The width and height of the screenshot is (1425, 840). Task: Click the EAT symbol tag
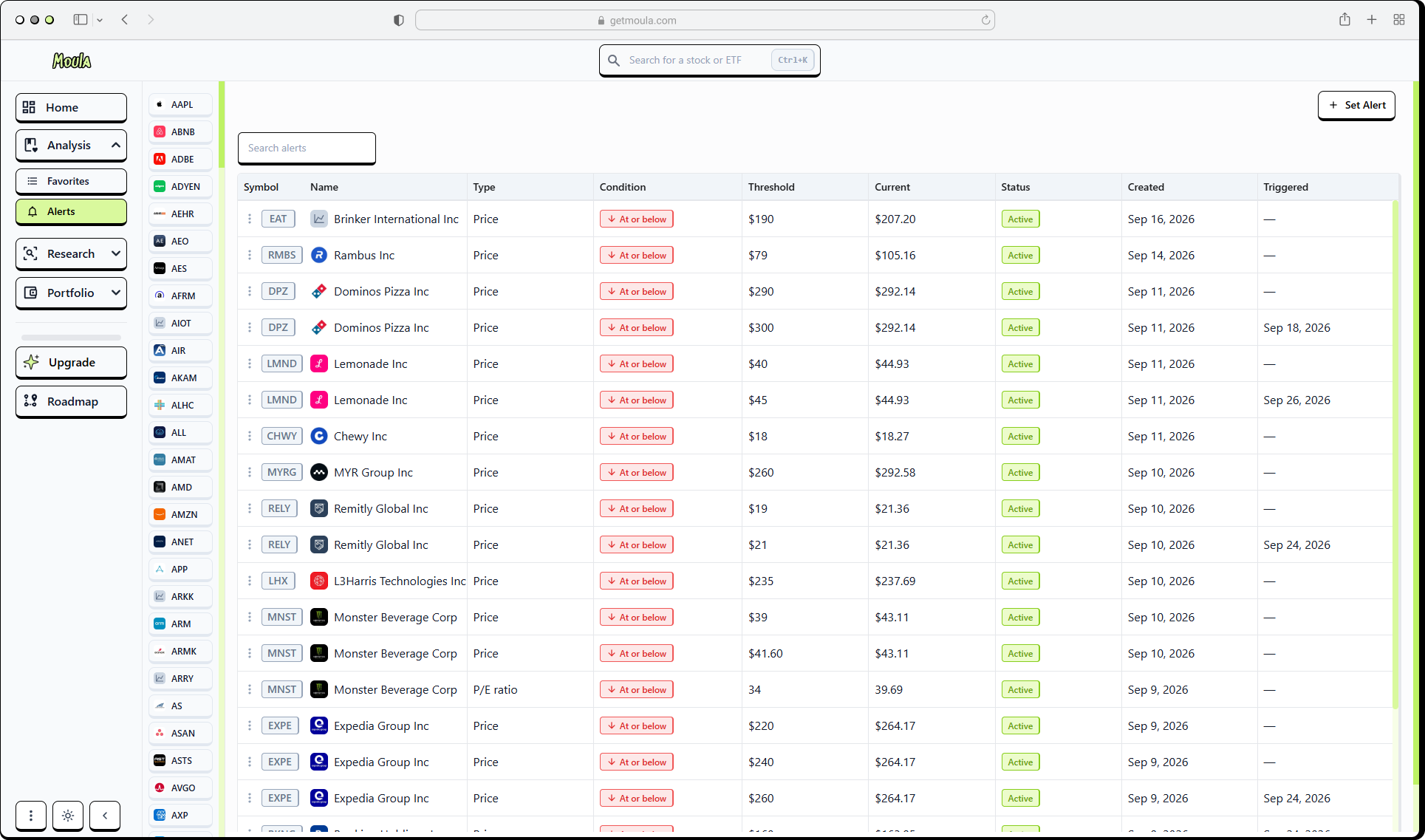tap(278, 219)
